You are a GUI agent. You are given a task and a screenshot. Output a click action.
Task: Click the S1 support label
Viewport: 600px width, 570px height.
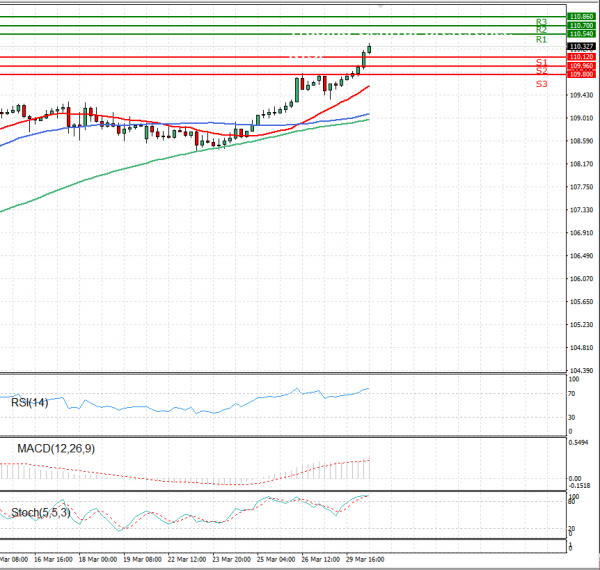point(540,62)
